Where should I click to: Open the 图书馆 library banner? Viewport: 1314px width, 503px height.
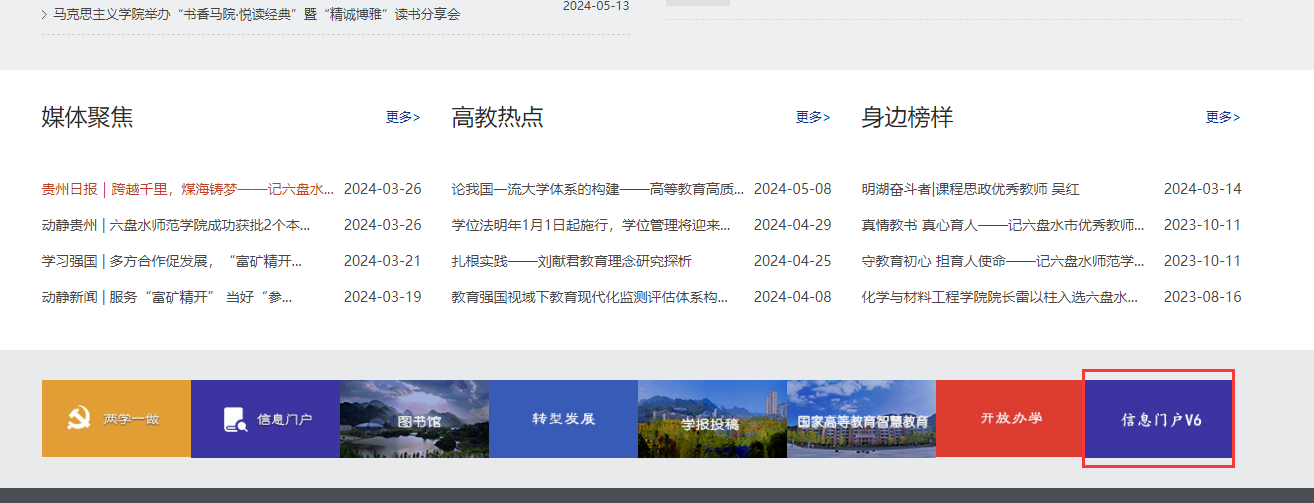[414, 419]
